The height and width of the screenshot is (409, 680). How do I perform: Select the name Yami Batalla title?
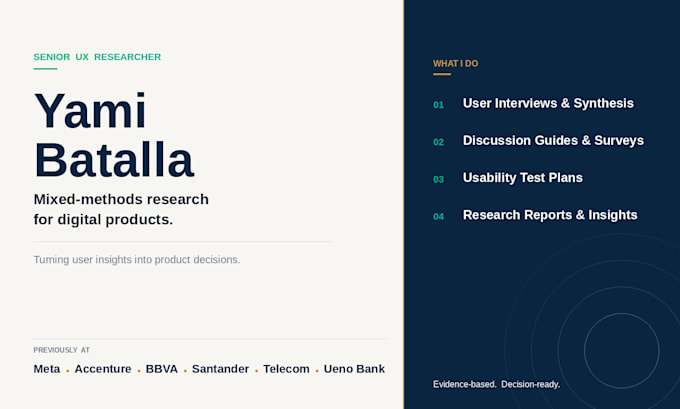tap(114, 135)
